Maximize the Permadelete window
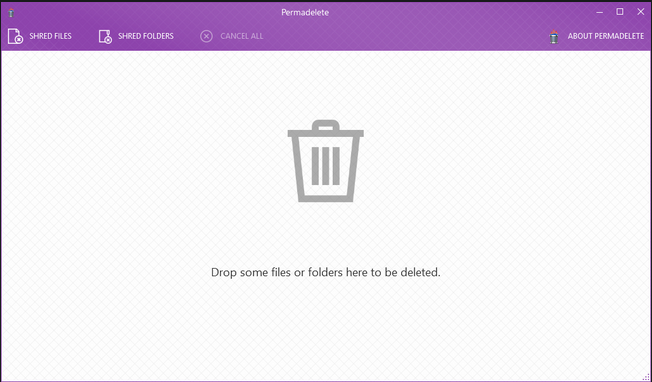652x382 pixels. (x=620, y=12)
